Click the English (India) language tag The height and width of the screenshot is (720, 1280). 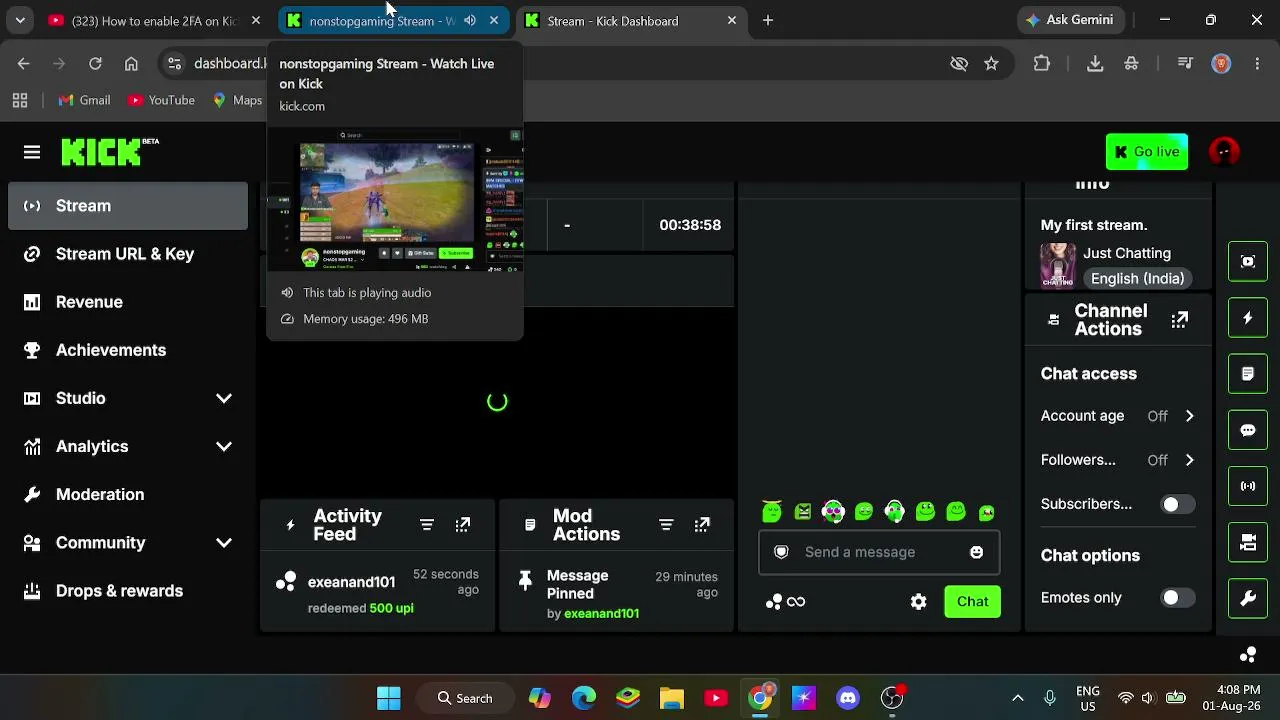coord(1137,279)
